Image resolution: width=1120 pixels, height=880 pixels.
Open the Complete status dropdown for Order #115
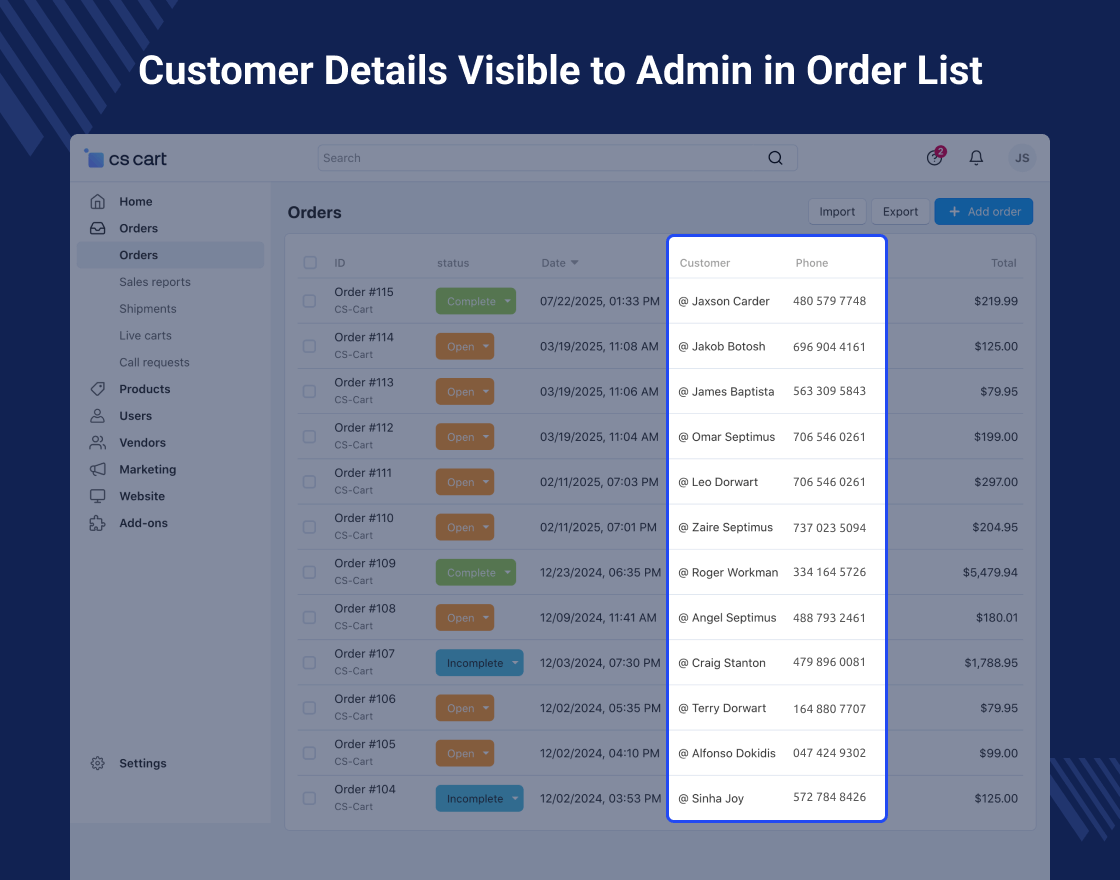(x=508, y=301)
